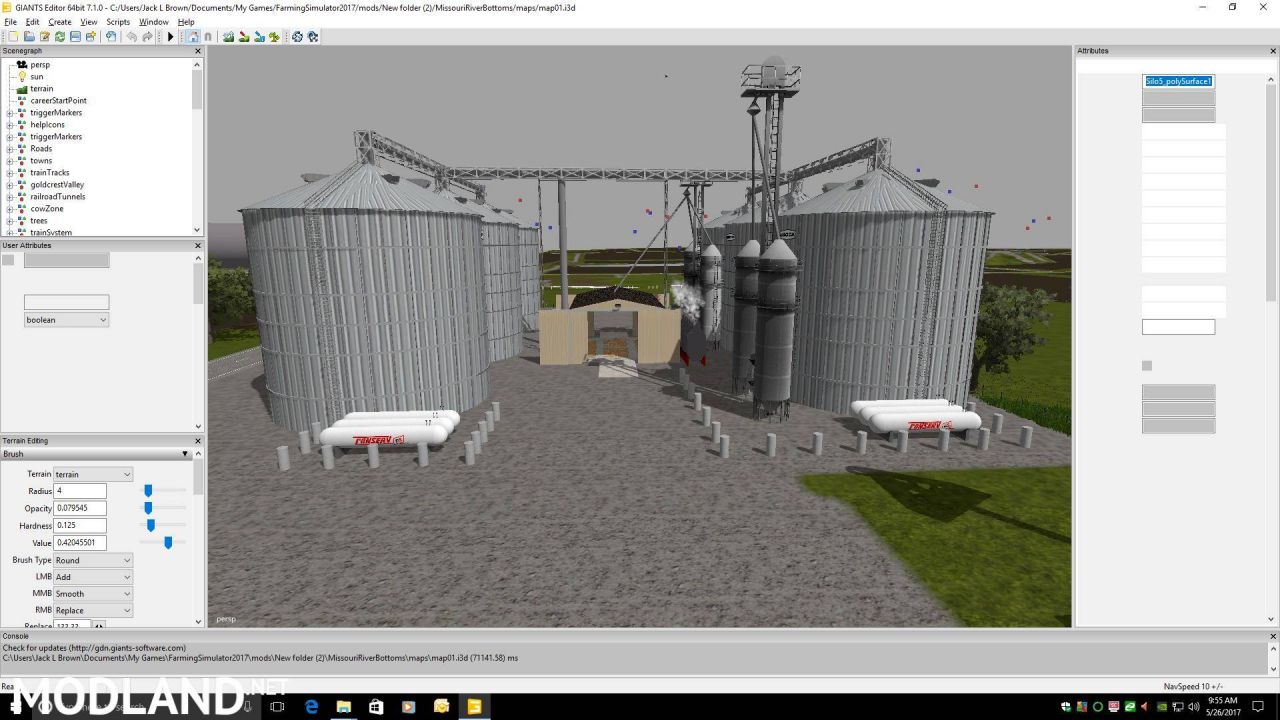
Task: Expand the helpIcons tree node
Action: point(10,125)
